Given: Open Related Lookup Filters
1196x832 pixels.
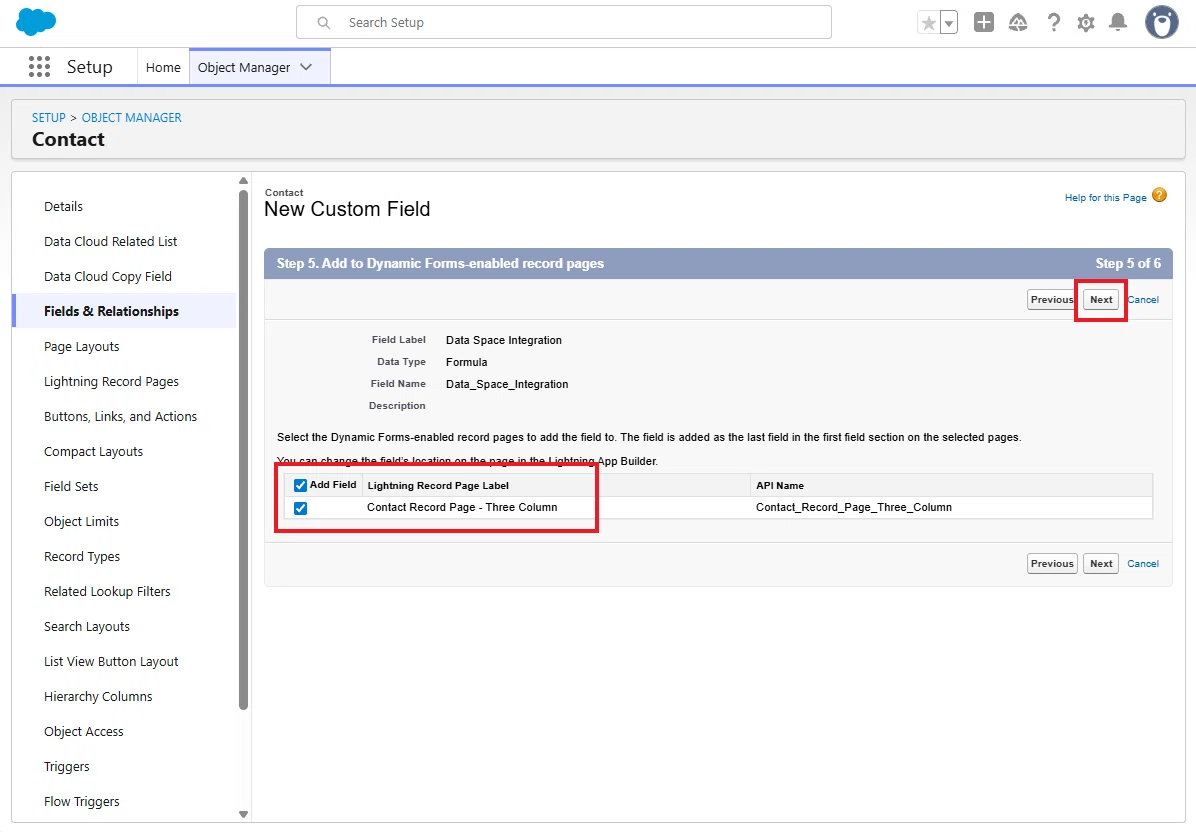Looking at the screenshot, I should tap(107, 592).
